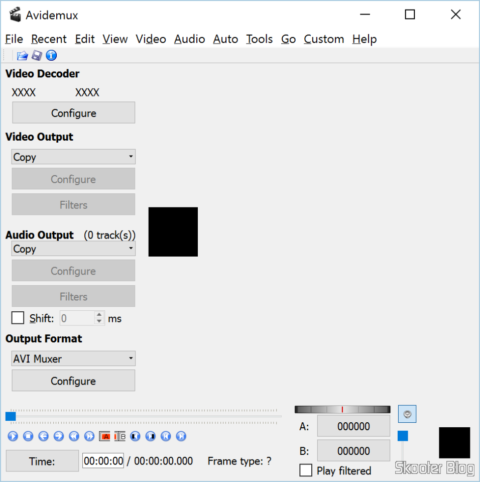
Task: Click the small black preview box bottom right
Action: coord(454,443)
